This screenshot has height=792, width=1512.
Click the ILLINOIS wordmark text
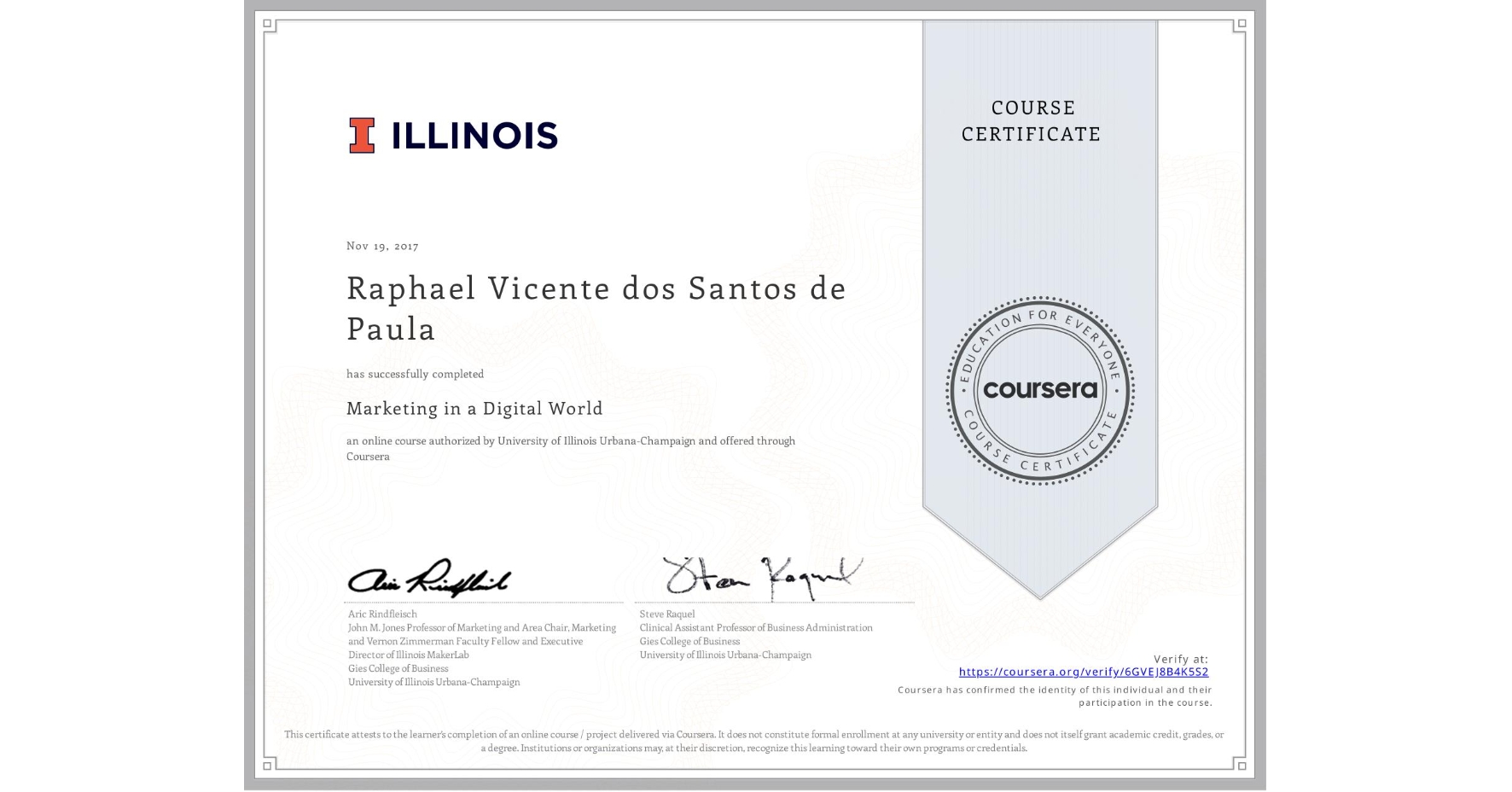pyautogui.click(x=474, y=136)
